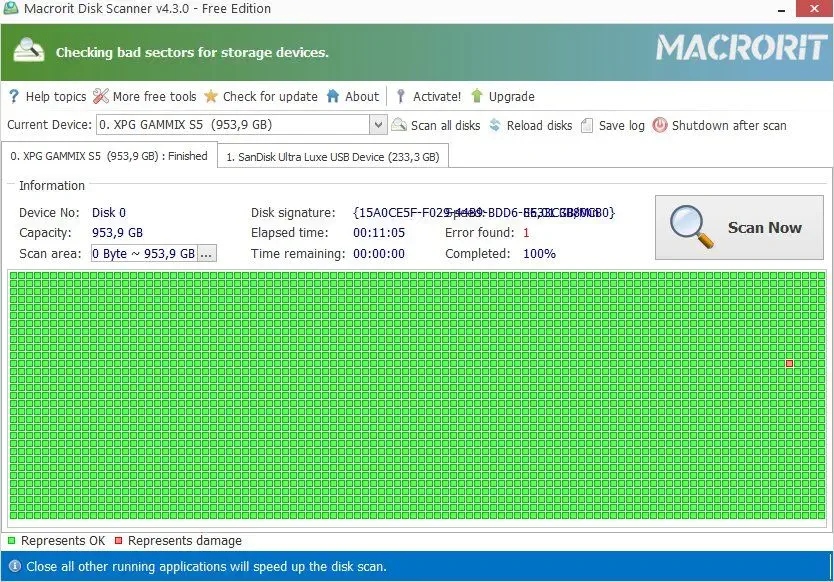Click the red Represents damage legend square
Screen dimensions: 834x582
[119, 541]
